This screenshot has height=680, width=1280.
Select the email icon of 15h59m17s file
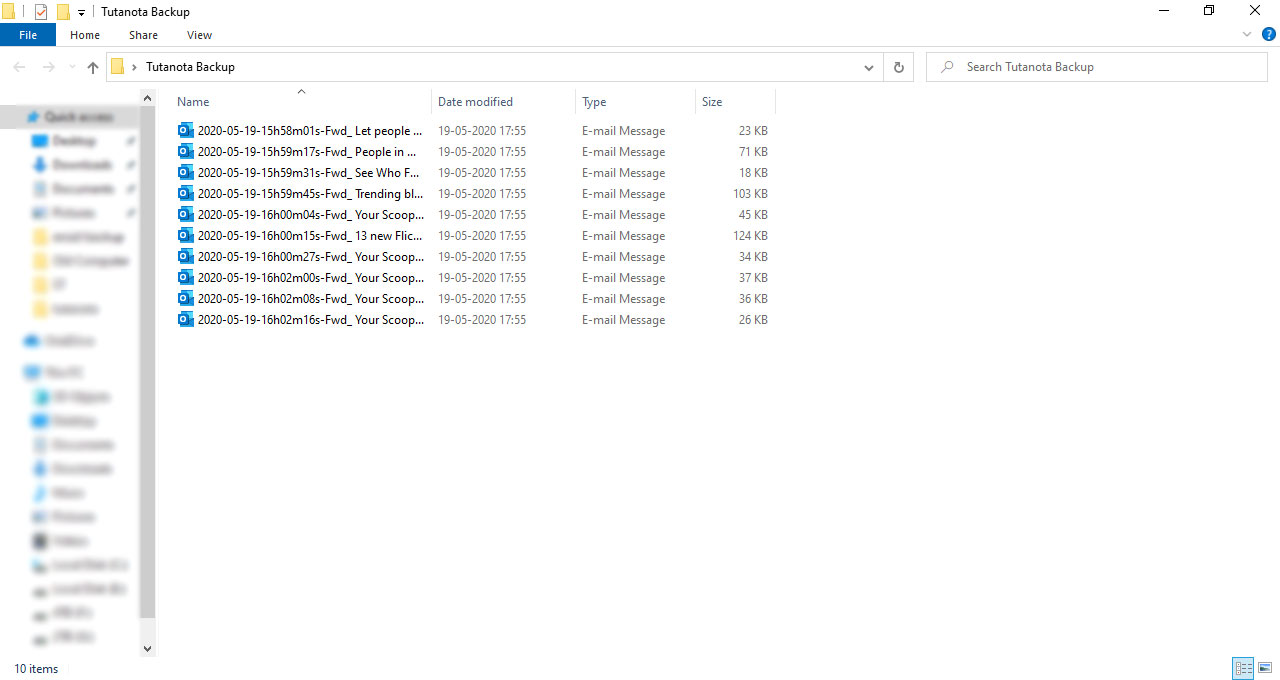point(185,152)
